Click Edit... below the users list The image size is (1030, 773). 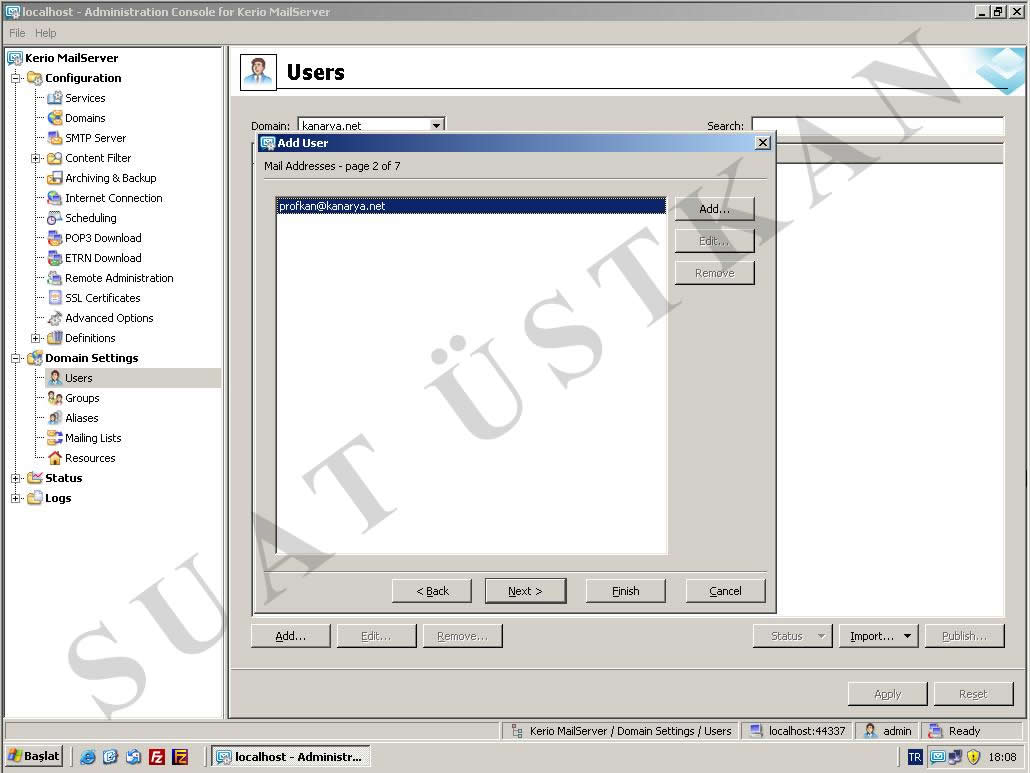point(377,636)
